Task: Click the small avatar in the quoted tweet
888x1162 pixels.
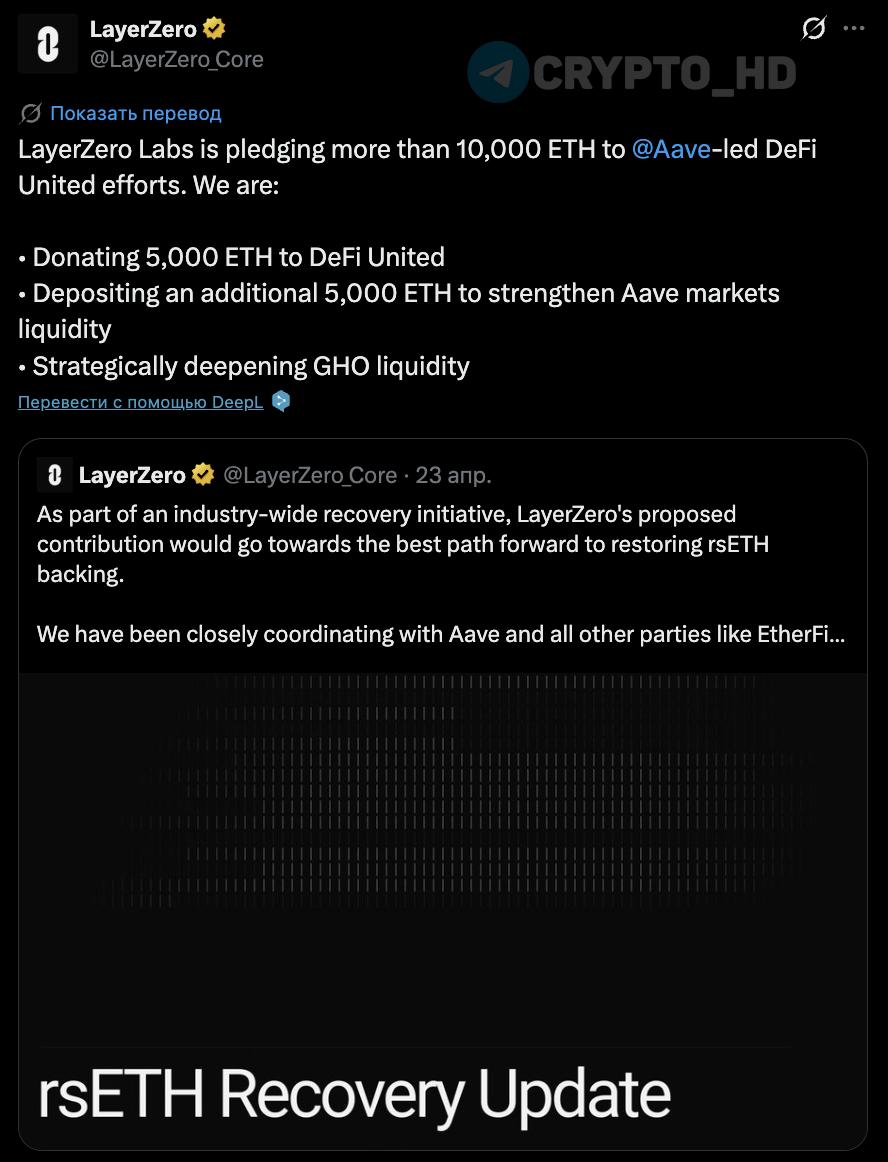Action: coord(55,474)
